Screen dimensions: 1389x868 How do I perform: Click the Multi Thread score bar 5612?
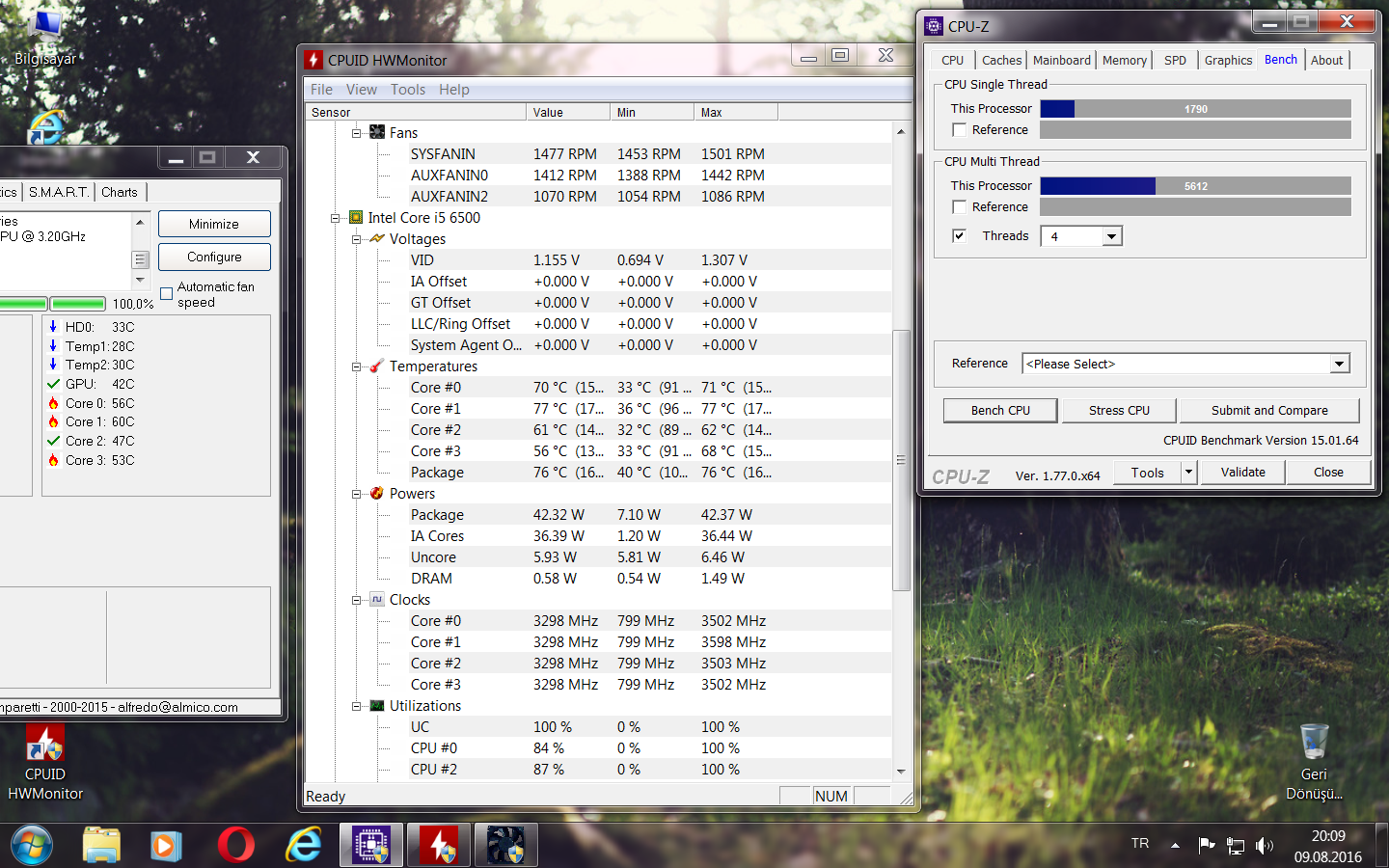1195,186
